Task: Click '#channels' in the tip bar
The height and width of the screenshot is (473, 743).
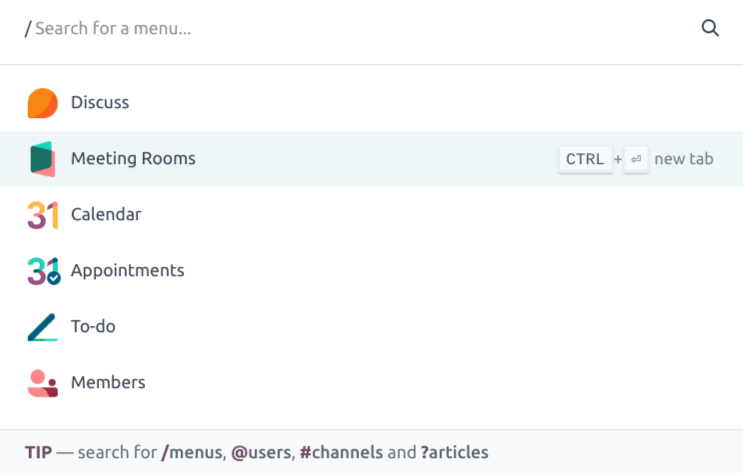Action: pyautogui.click(x=340, y=452)
